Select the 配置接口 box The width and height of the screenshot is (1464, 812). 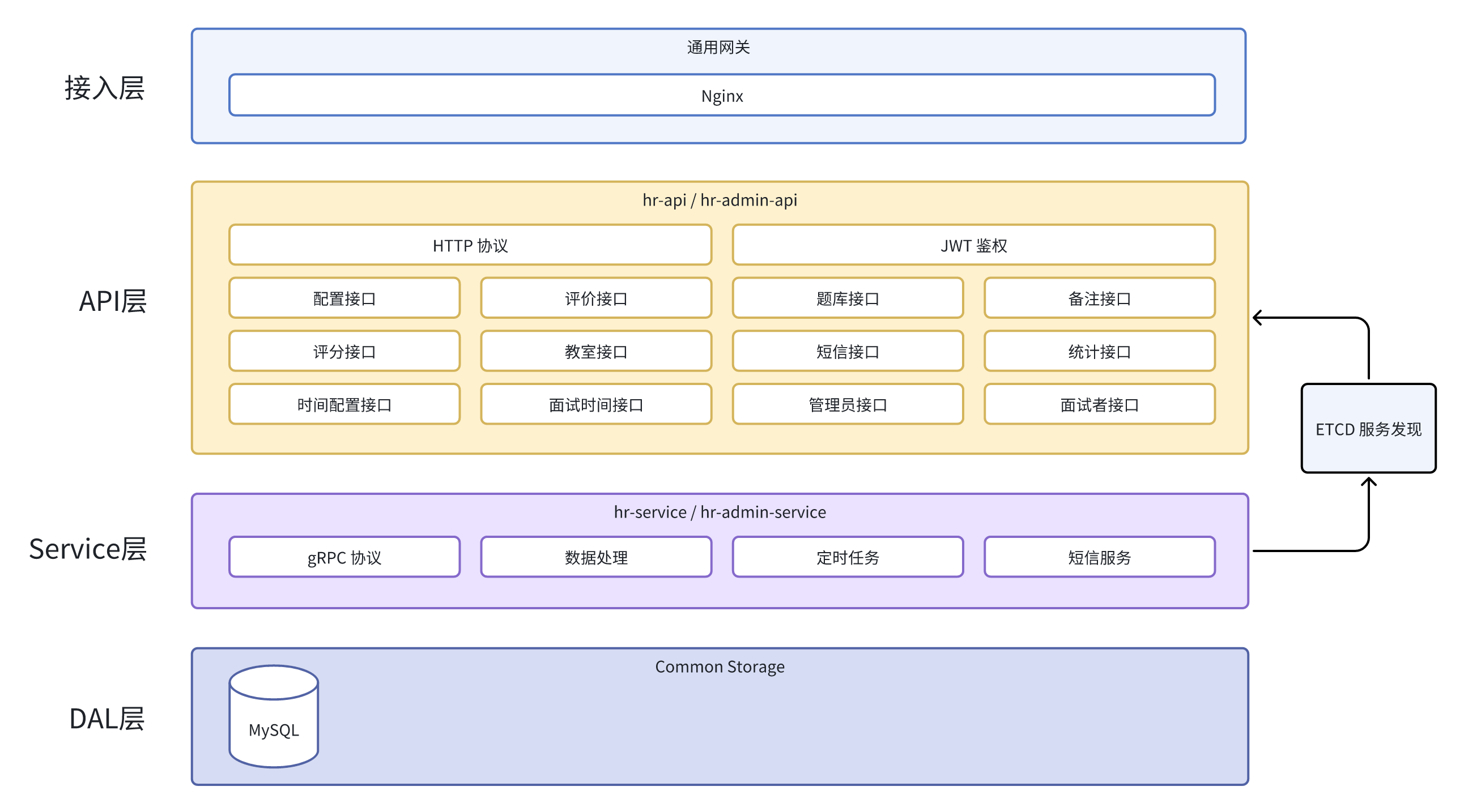tap(344, 298)
